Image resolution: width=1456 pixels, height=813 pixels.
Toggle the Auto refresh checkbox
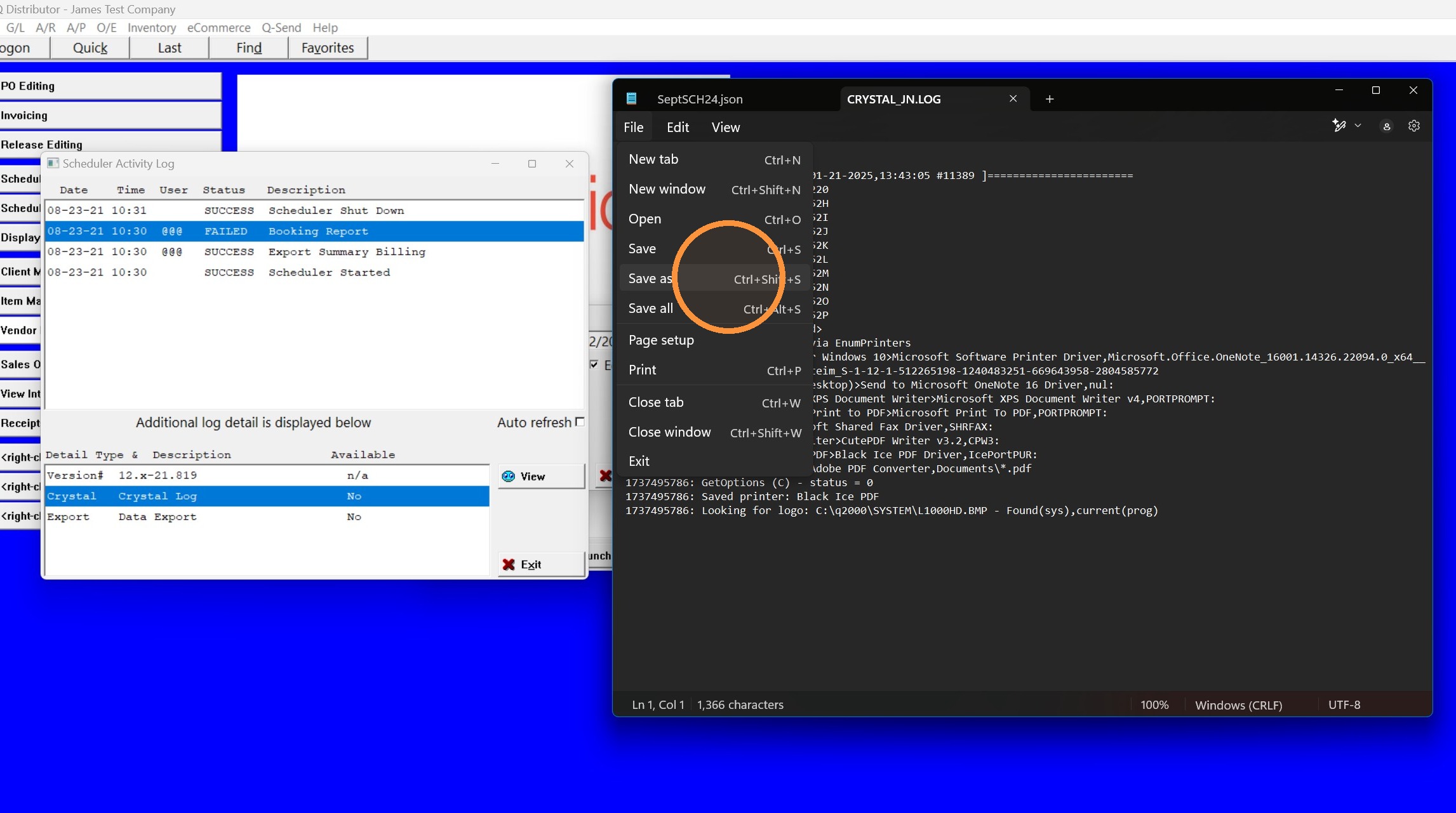click(x=579, y=422)
